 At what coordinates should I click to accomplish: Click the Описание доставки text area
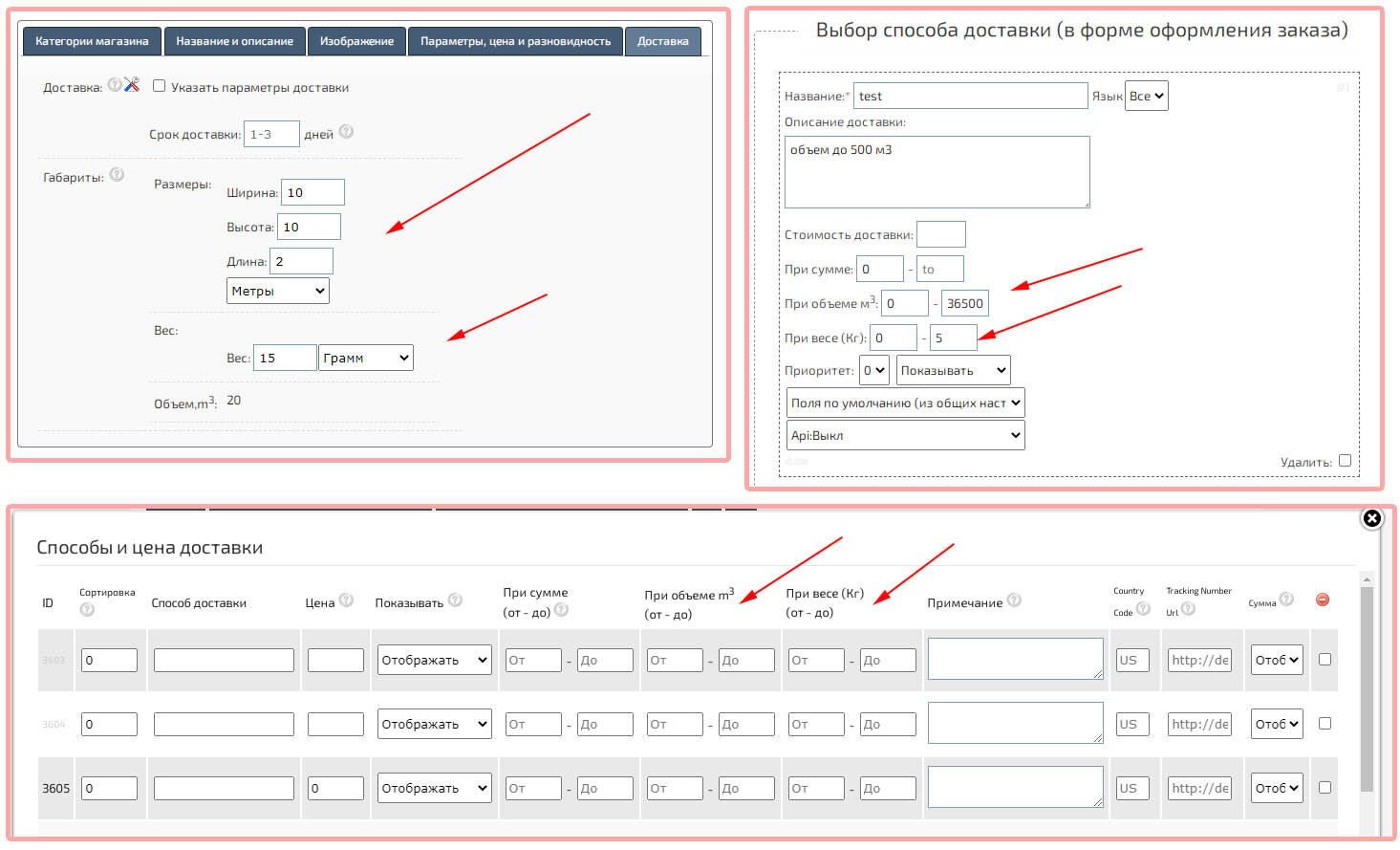(x=937, y=172)
